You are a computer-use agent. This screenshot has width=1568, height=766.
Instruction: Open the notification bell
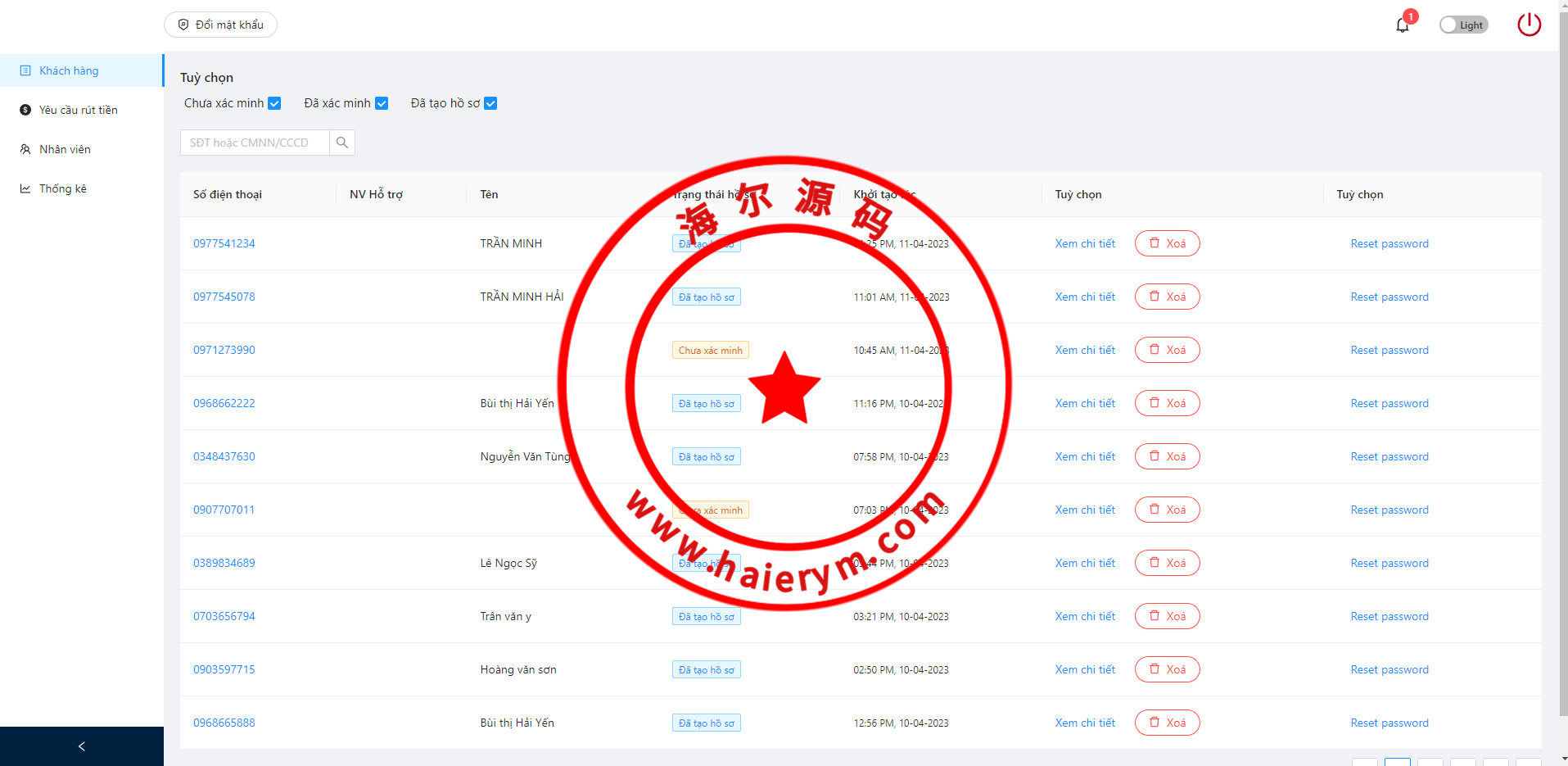[1402, 25]
